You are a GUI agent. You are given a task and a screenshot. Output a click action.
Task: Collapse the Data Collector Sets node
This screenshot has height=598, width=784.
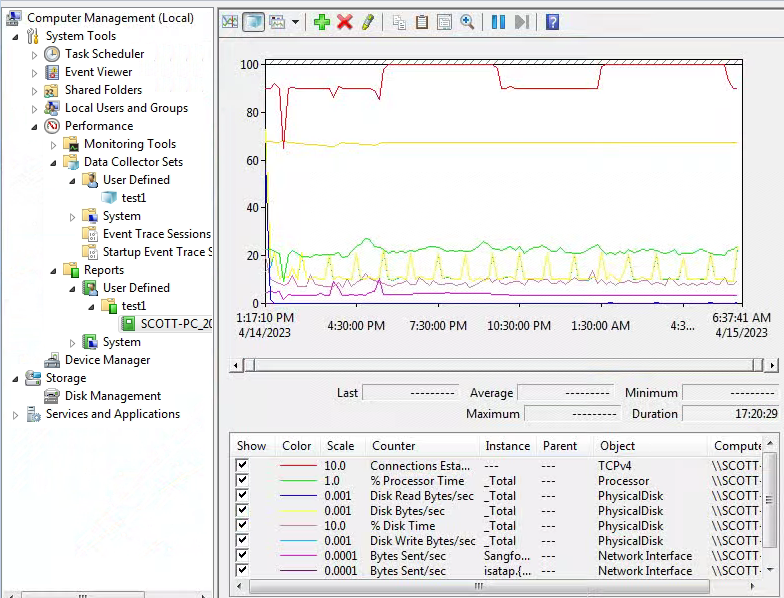pyautogui.click(x=54, y=162)
